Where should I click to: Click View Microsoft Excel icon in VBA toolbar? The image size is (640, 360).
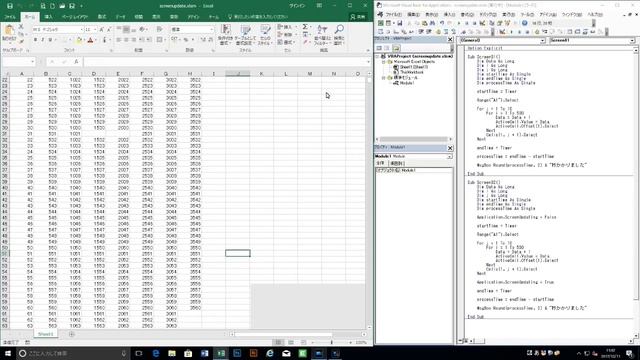[380, 23]
